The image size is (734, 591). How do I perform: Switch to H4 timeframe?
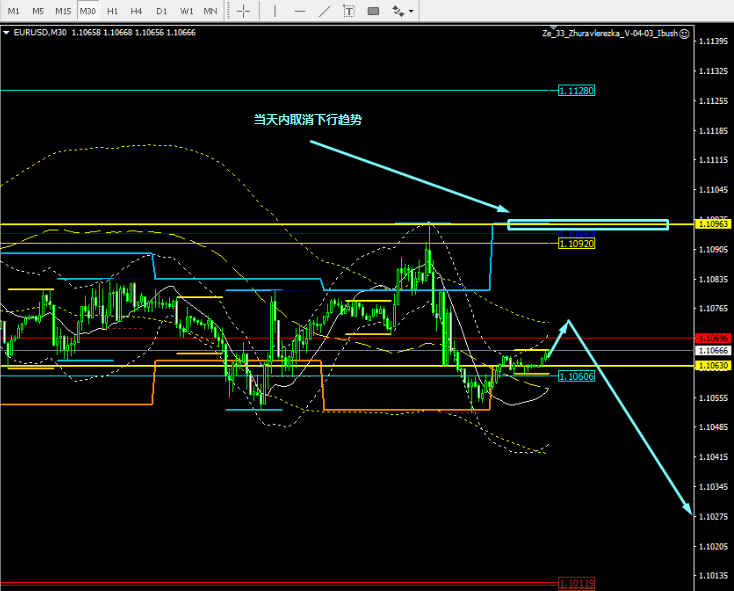[136, 11]
